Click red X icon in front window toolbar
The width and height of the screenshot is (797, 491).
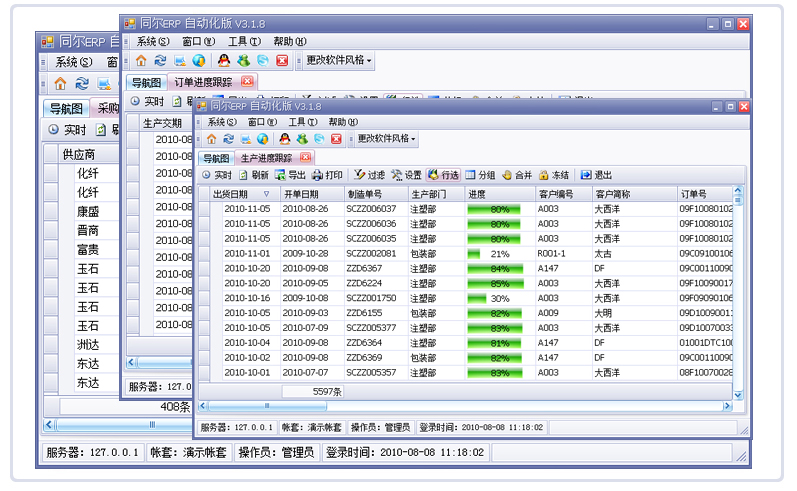click(x=336, y=139)
